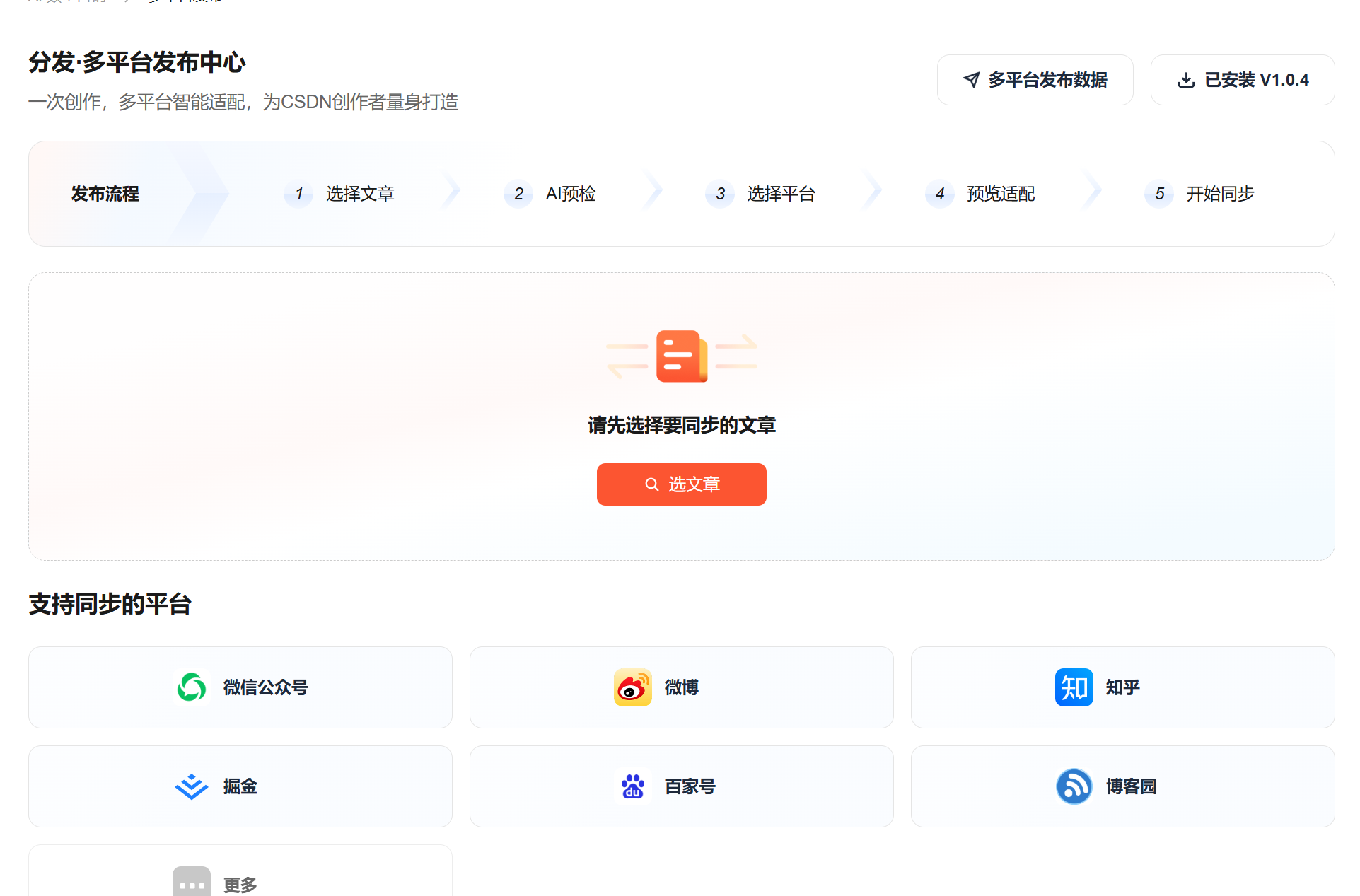
Task: Select the 知乎 platform card
Action: 1122,687
